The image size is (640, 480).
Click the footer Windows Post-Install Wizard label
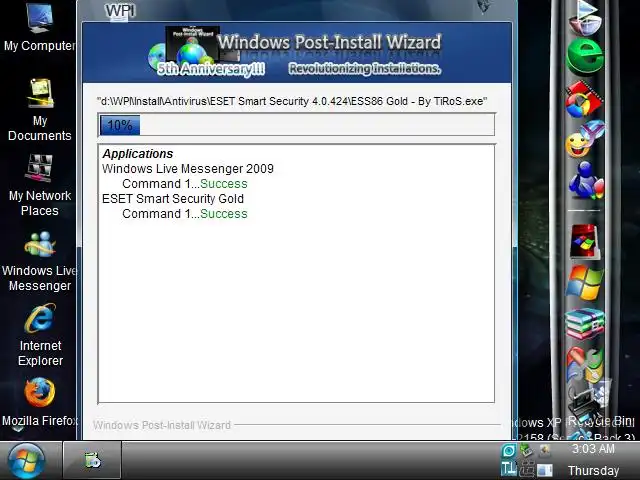162,425
